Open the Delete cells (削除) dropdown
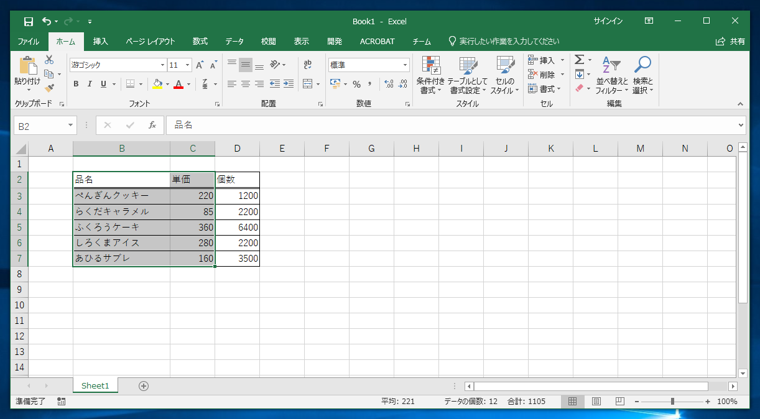Screen dimensions: 760x419 563,74
